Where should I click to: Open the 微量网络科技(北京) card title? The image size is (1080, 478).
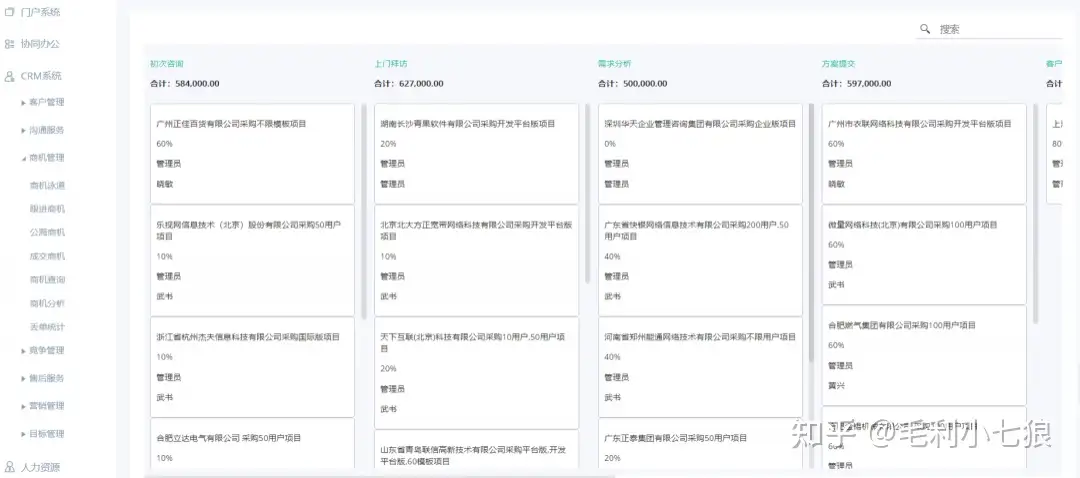913,225
